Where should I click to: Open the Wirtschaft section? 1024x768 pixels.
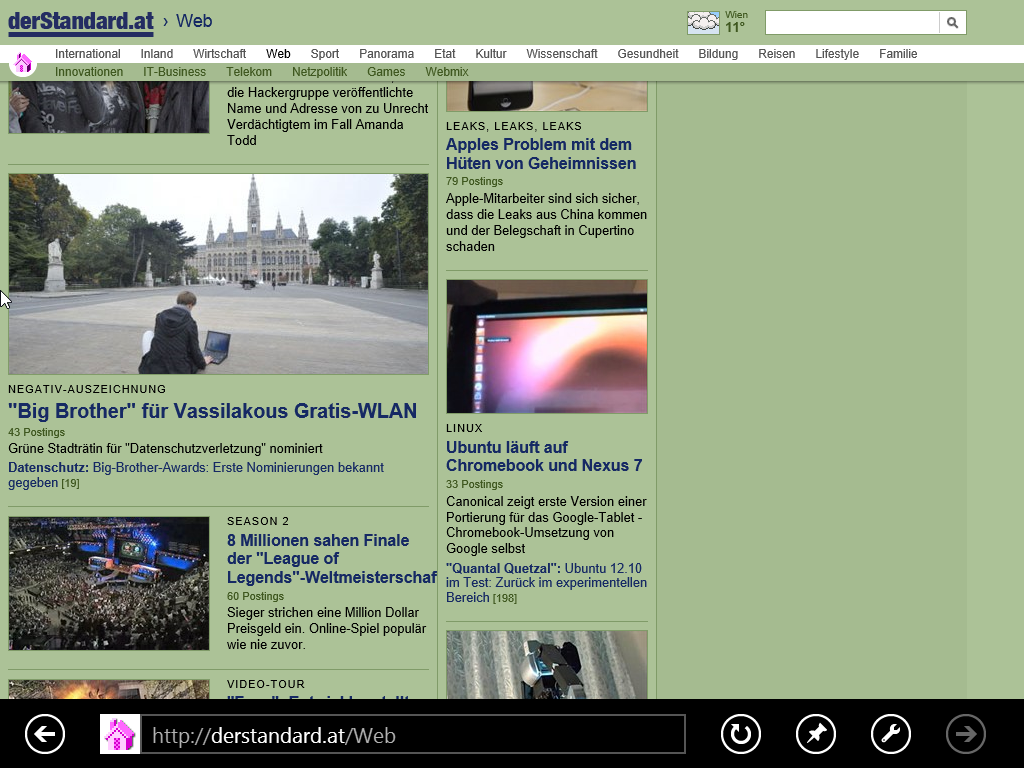click(x=219, y=54)
